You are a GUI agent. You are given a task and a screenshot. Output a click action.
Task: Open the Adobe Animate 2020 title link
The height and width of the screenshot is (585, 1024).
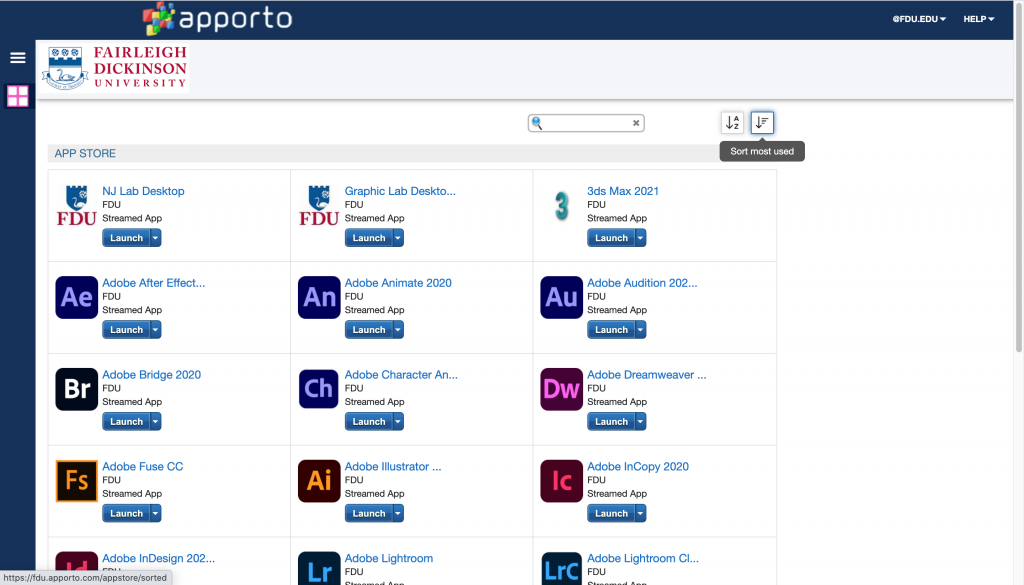[x=398, y=283]
